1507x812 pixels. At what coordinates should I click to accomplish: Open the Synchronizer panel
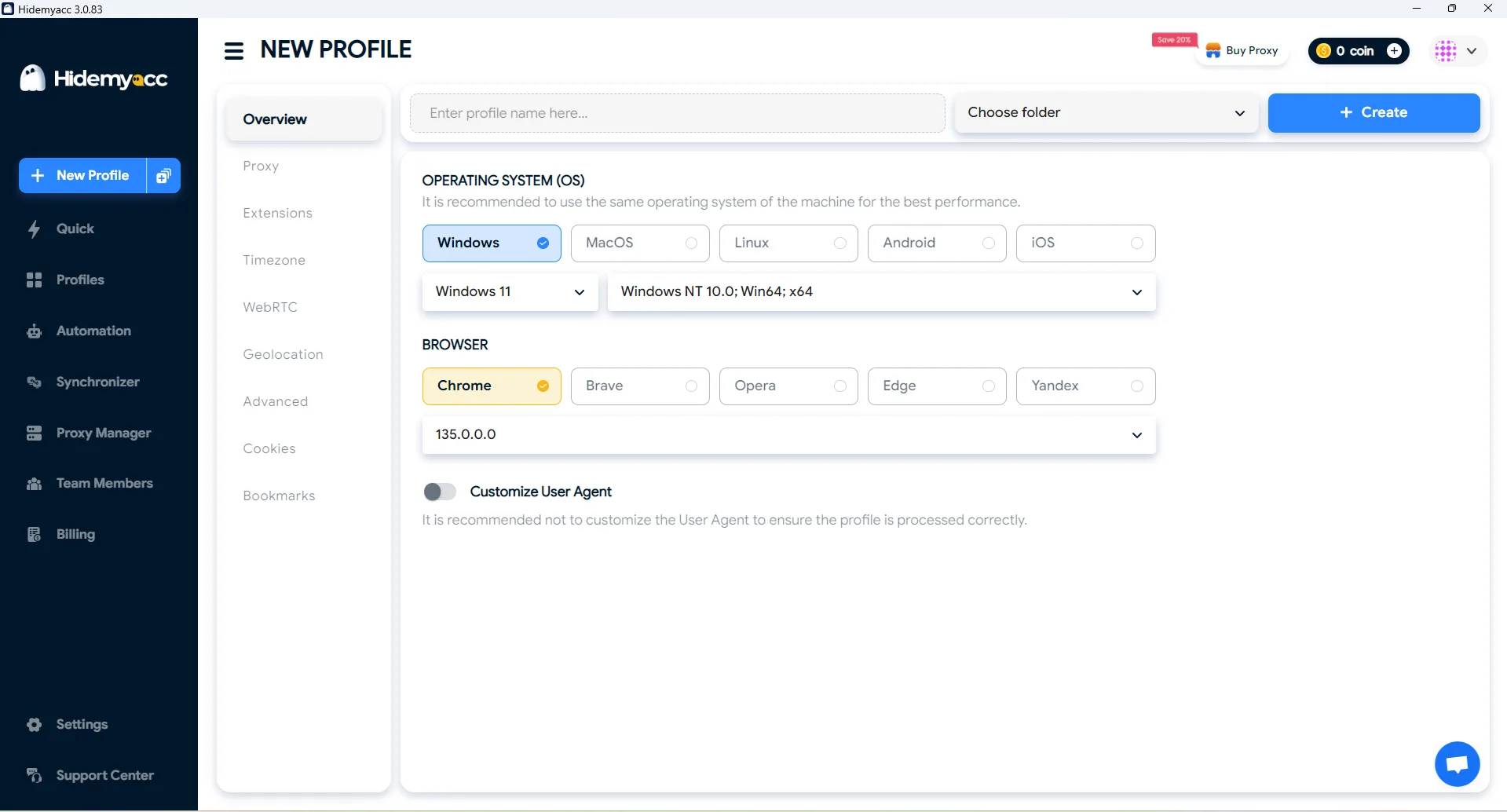coord(97,382)
